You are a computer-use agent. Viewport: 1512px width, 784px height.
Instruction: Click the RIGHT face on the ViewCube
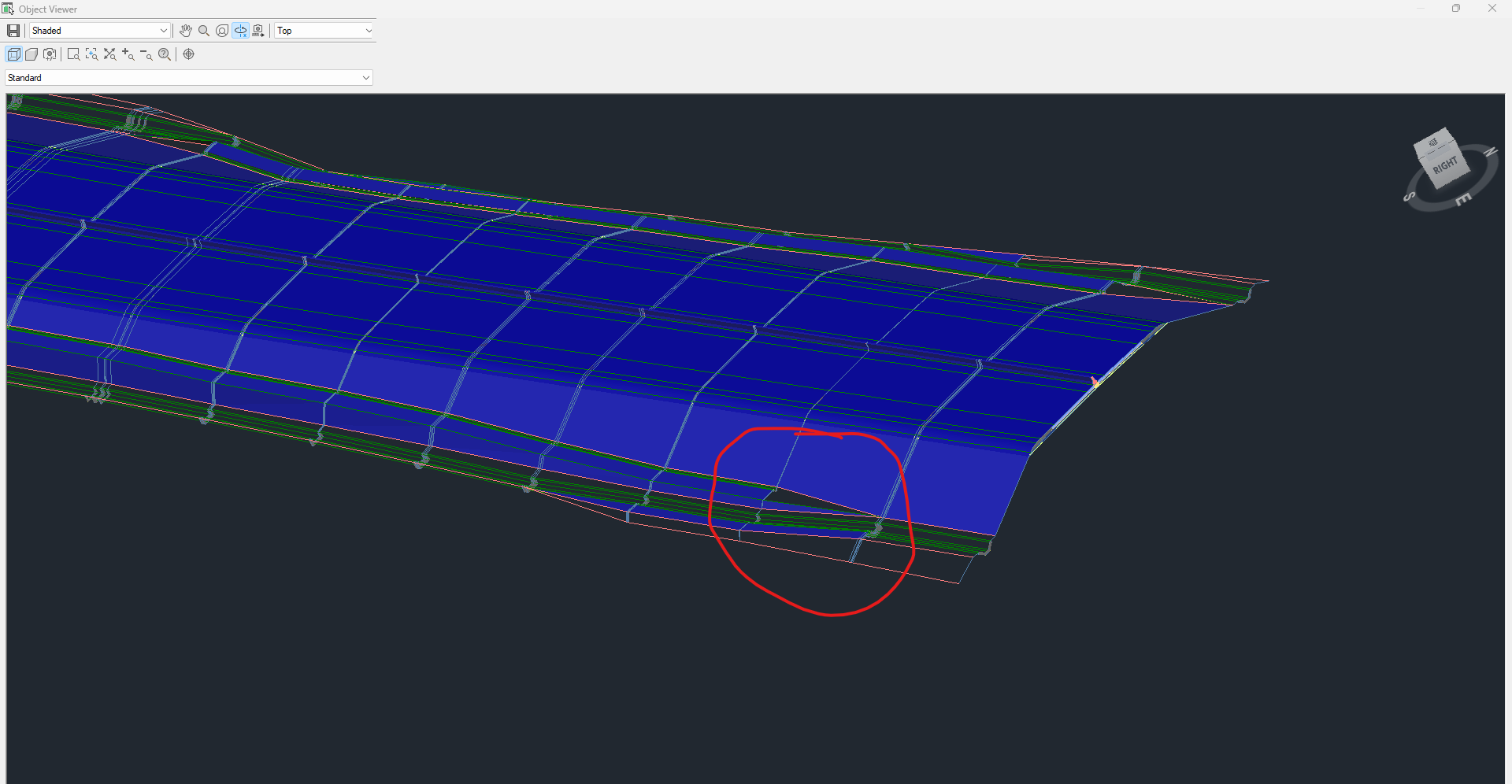pos(1443,165)
